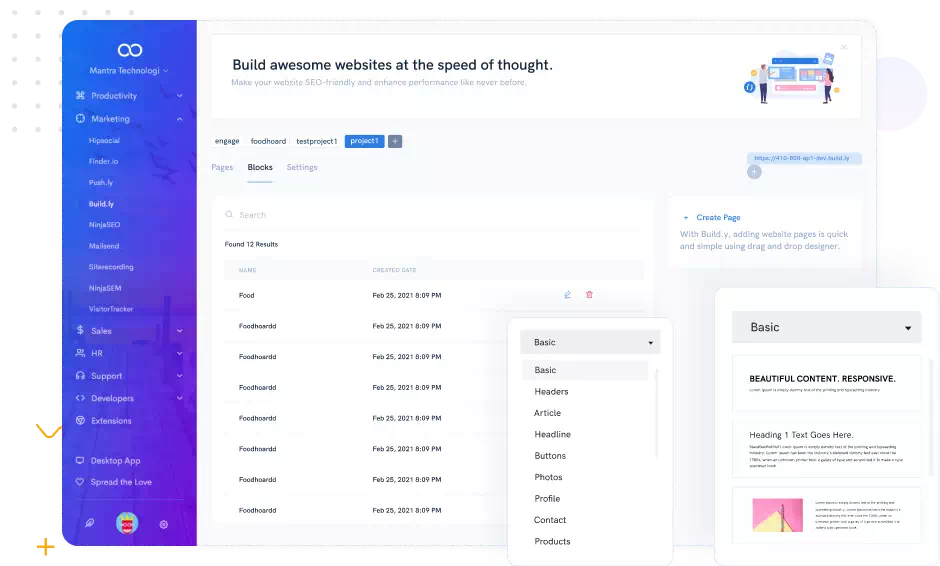The height and width of the screenshot is (566, 940).
Task: Open Mailsend in the sidebar
Action: point(104,246)
